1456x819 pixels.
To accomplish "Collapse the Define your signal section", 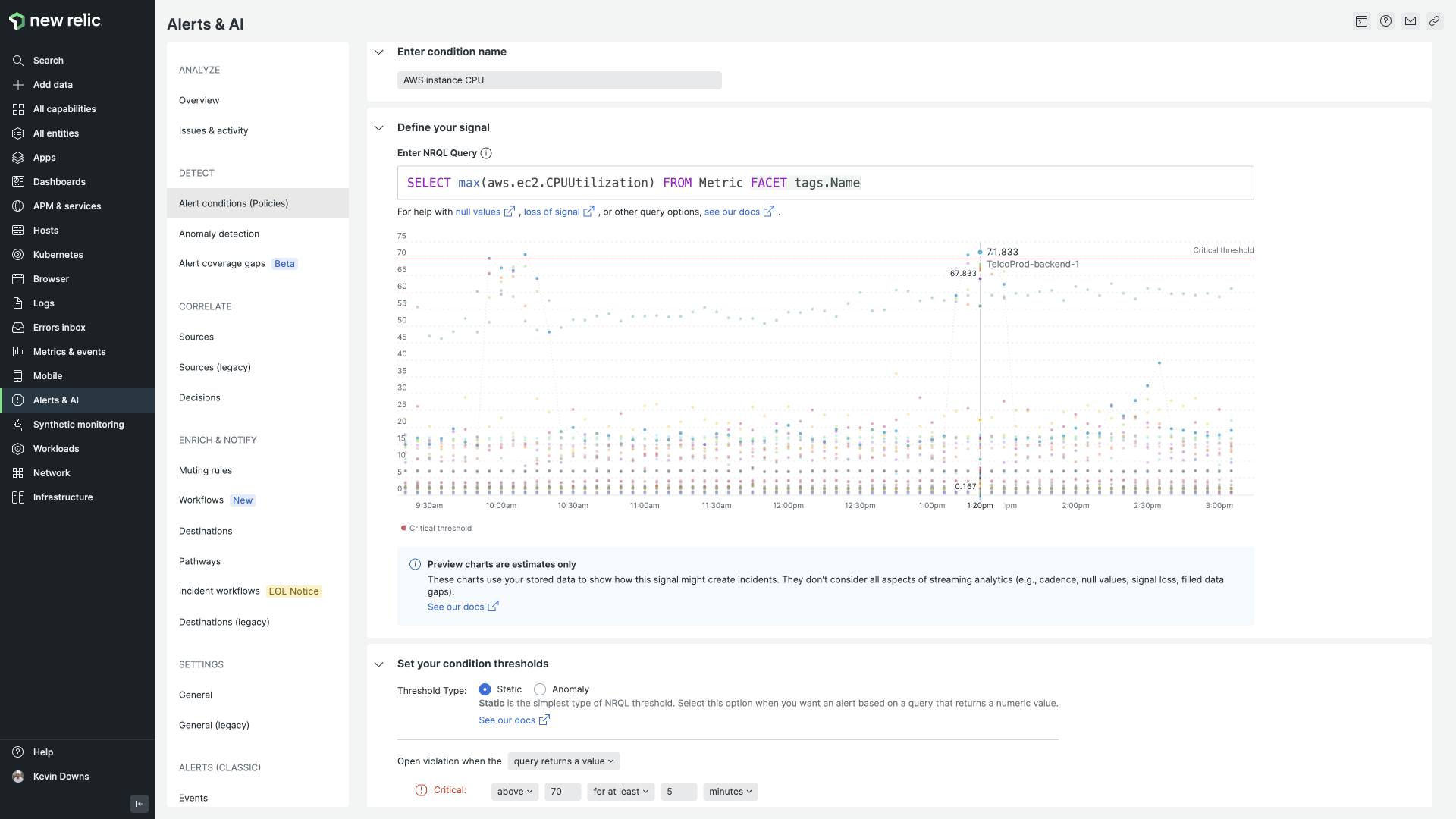I will pyautogui.click(x=378, y=127).
